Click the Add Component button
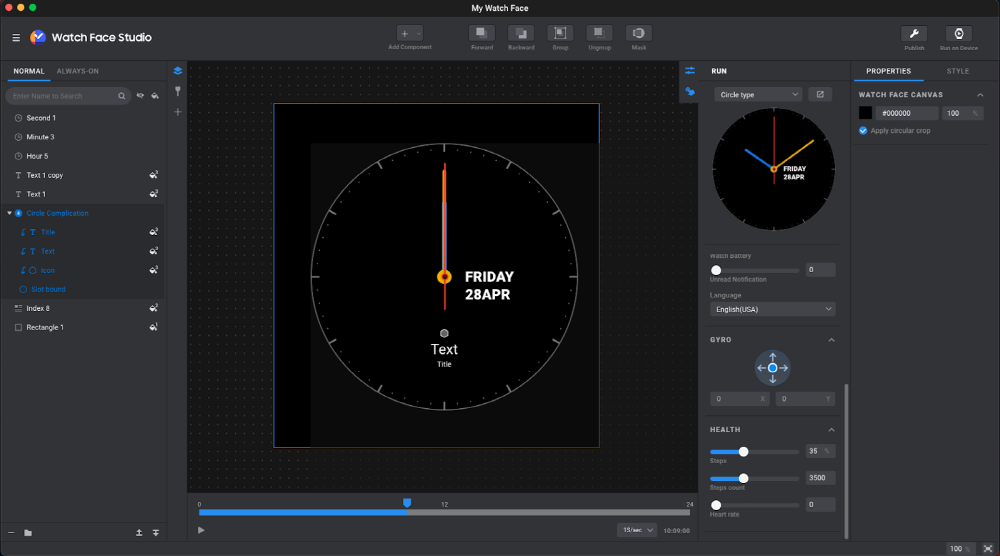The width and height of the screenshot is (1000, 556). click(x=410, y=34)
